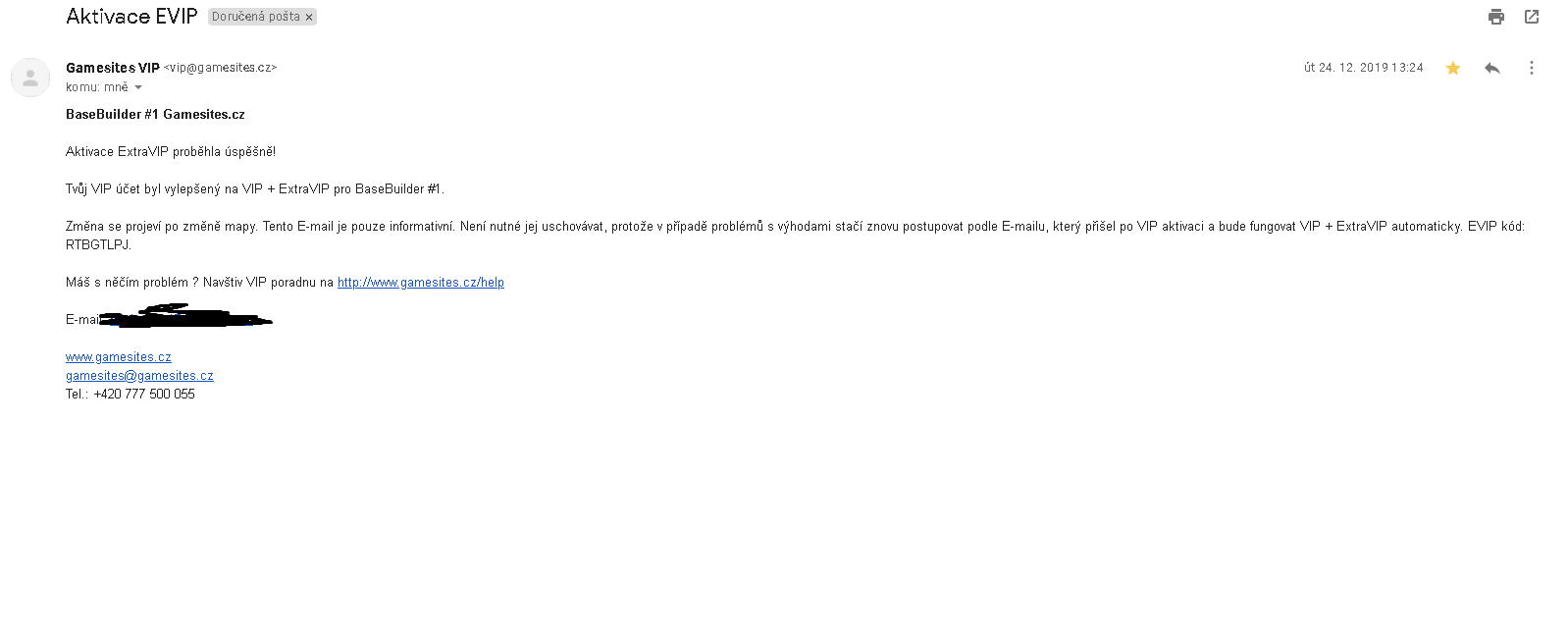The width and height of the screenshot is (1568, 636).
Task: Click the Aktivace EVIP subject title
Action: pyautogui.click(x=131, y=16)
